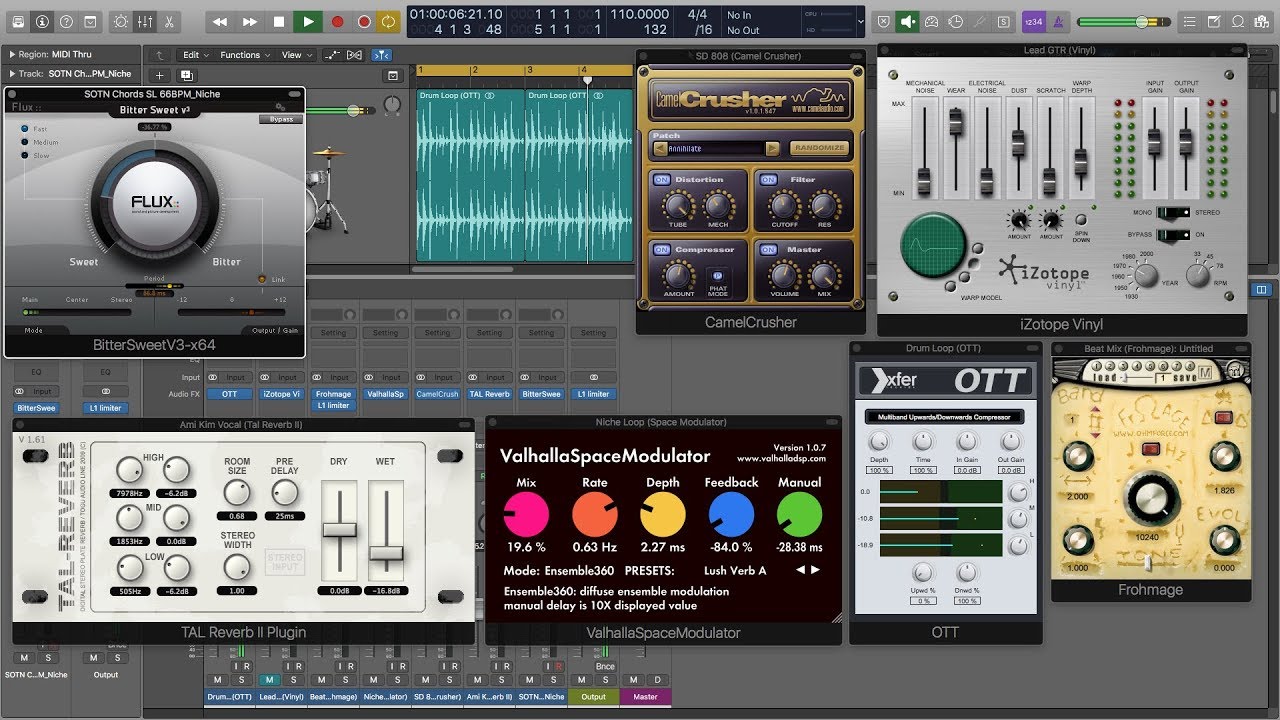This screenshot has width=1280, height=720.
Task: Select Fast option in BitterSweet
Action: [34, 129]
